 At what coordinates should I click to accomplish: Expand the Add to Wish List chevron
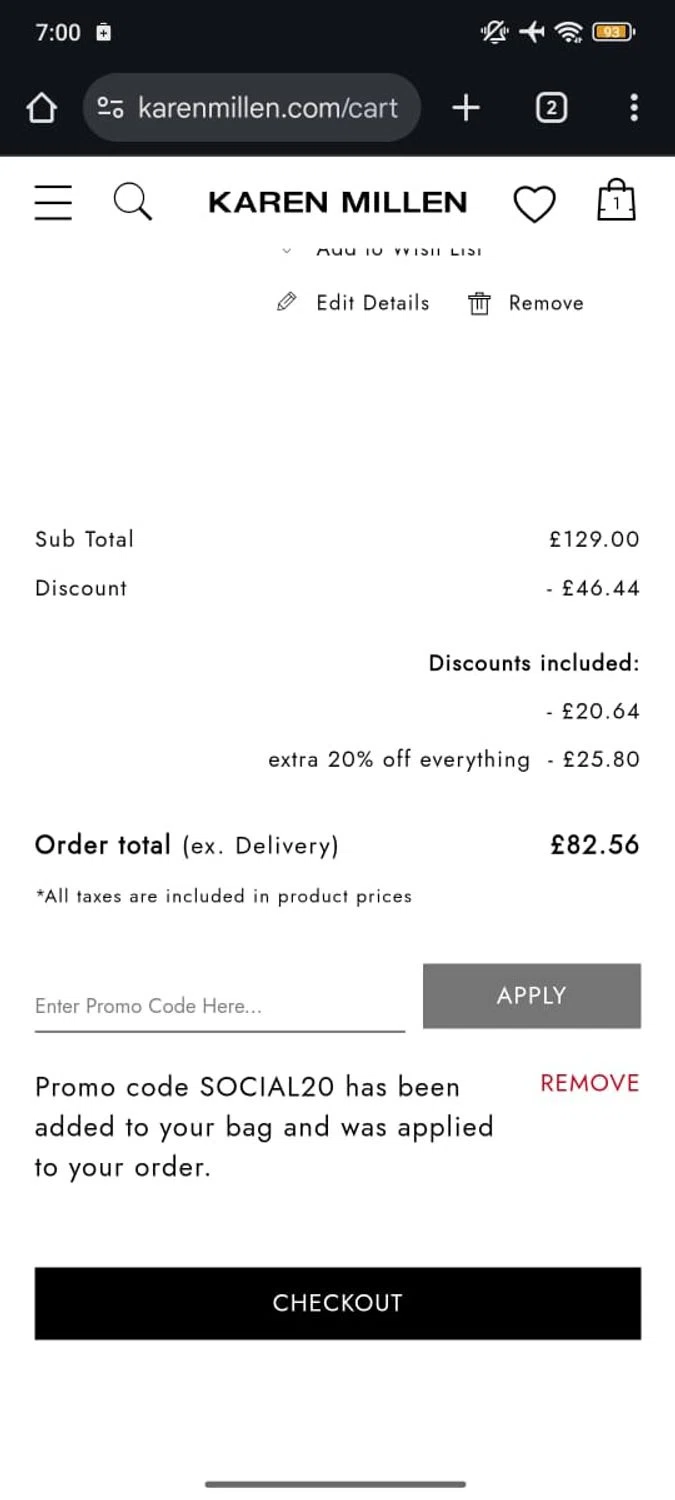(x=287, y=252)
